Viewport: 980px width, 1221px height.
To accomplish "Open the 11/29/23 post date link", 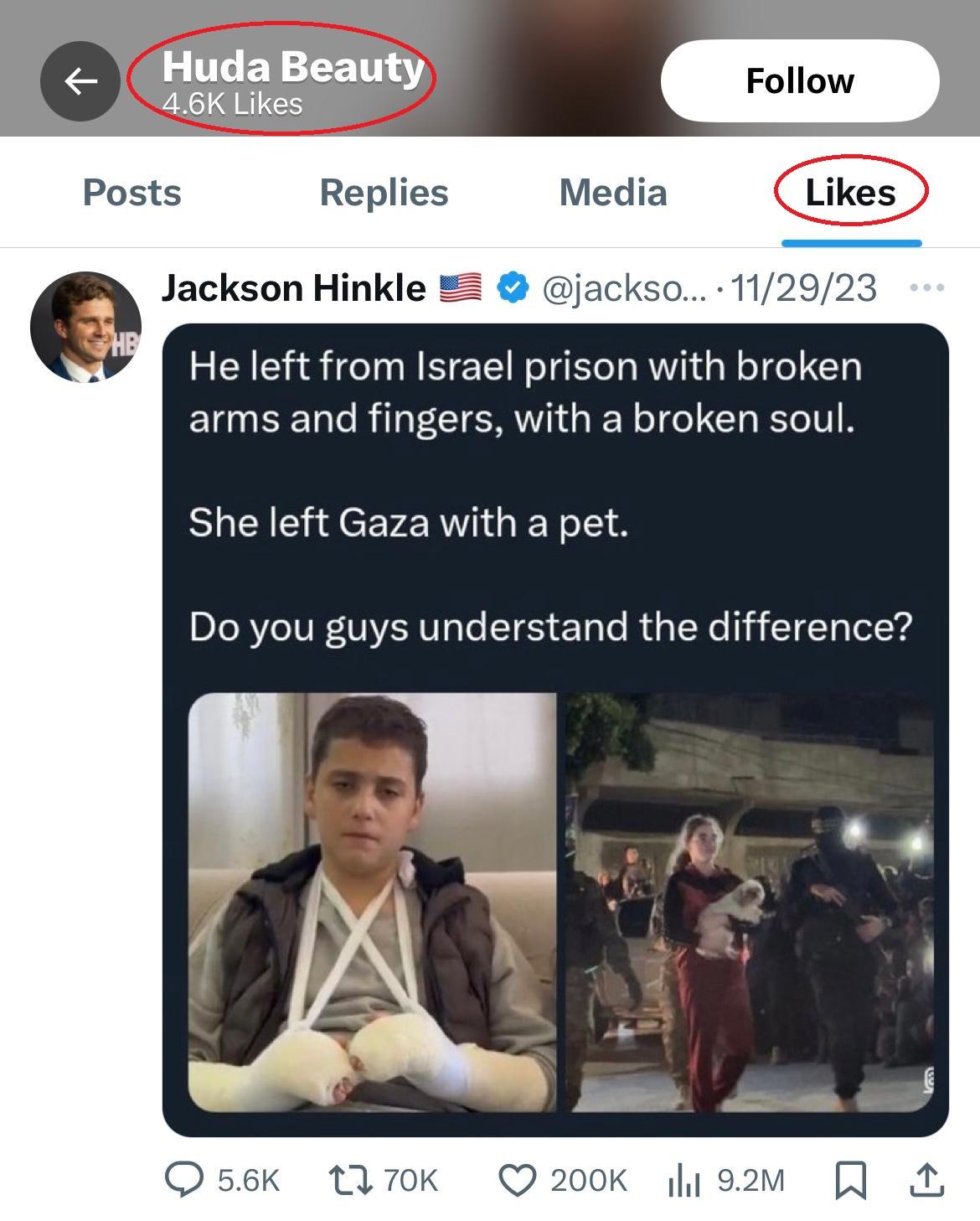I will (804, 288).
